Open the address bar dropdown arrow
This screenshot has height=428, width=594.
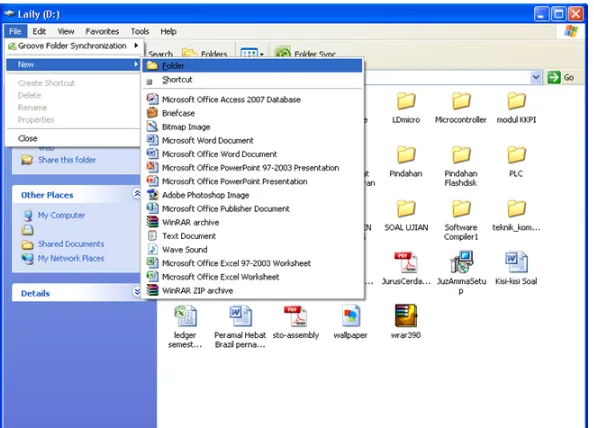click(536, 77)
